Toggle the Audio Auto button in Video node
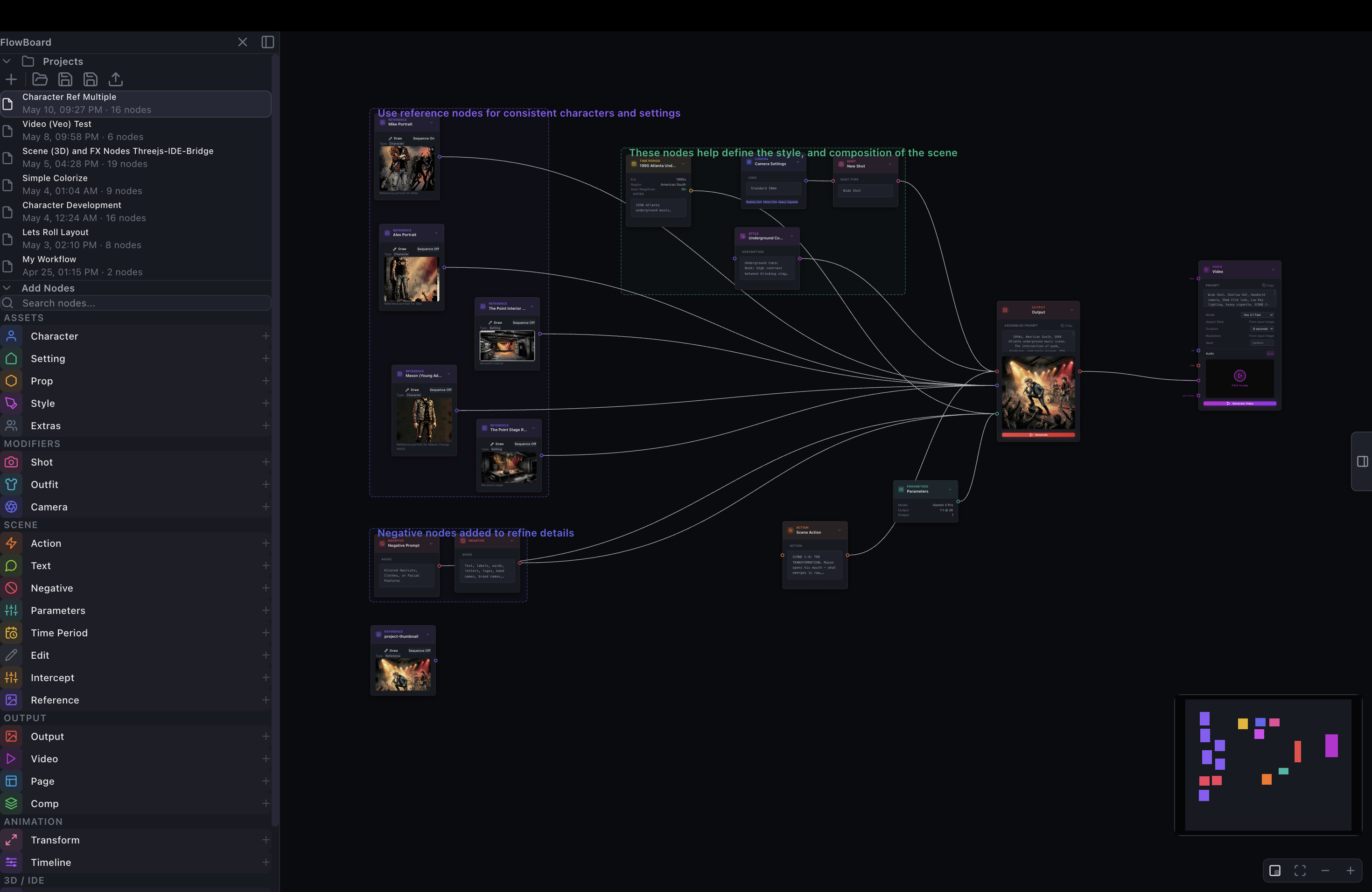1372x892 pixels. (1270, 353)
